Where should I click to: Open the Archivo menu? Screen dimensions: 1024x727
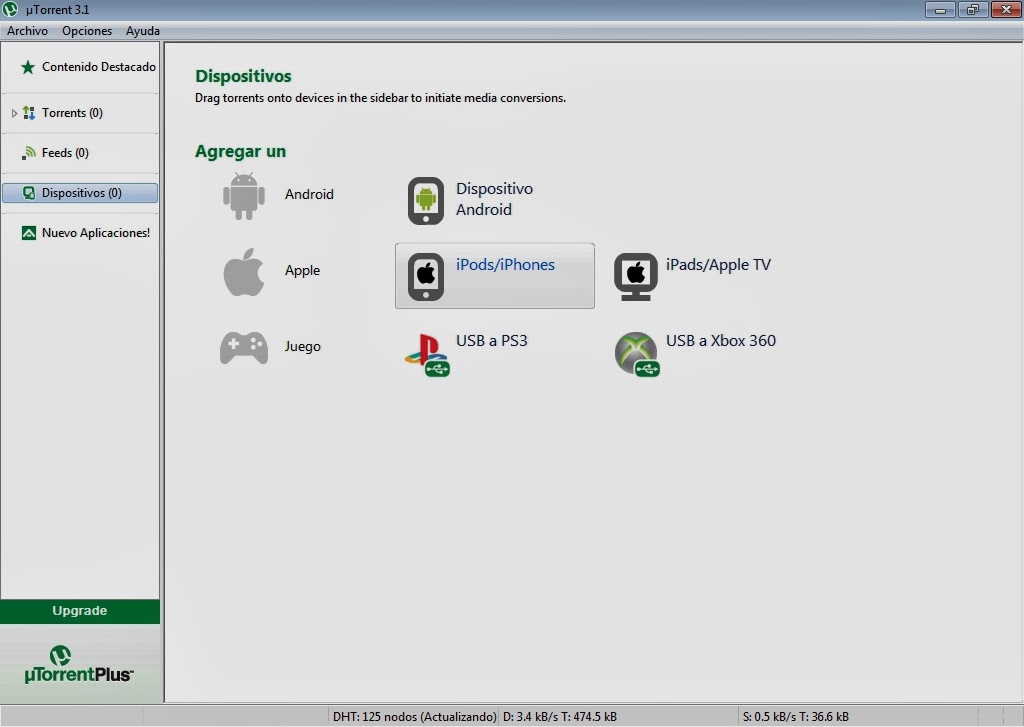[27, 31]
